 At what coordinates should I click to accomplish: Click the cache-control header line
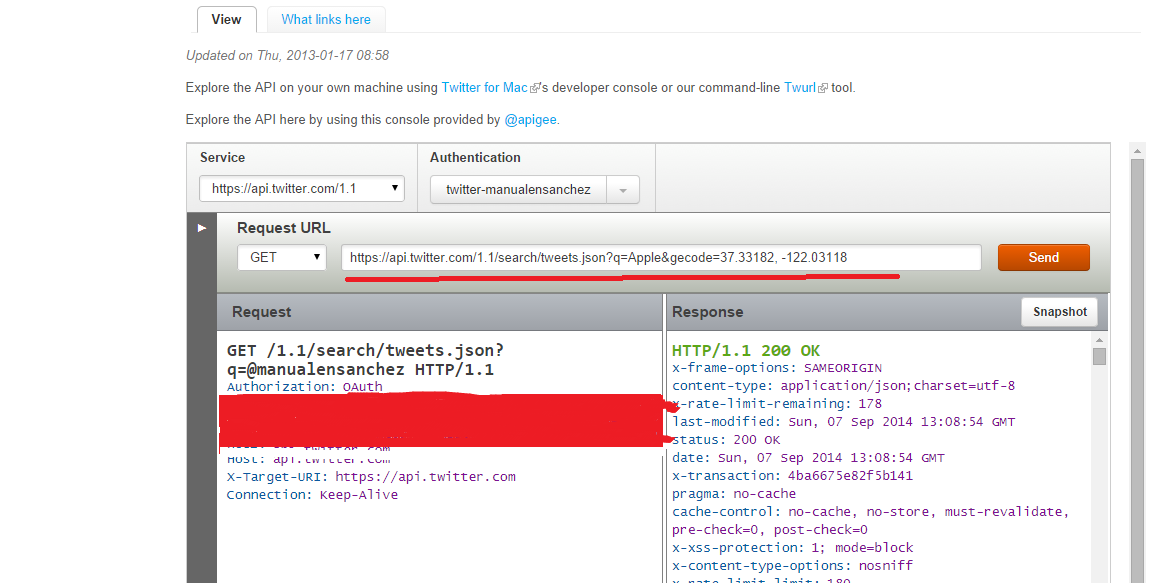coord(871,521)
